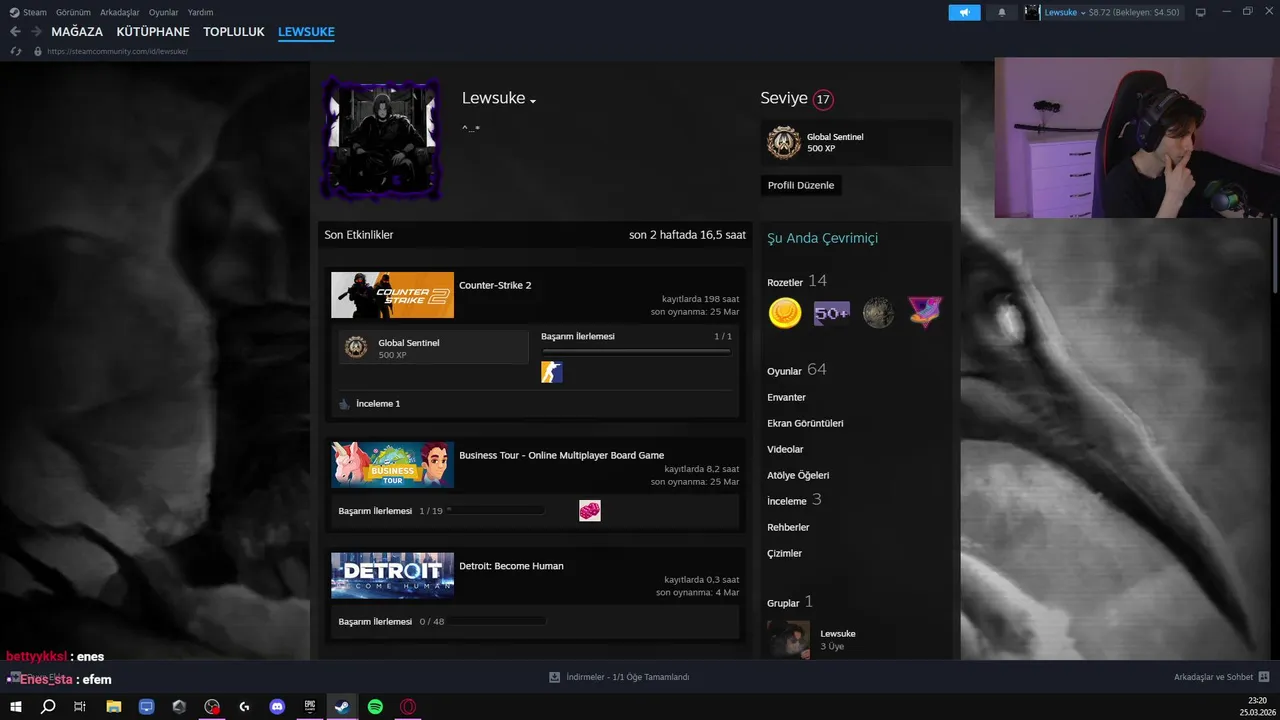Open the Lewsuke group avatar
Image resolution: width=1280 pixels, height=720 pixels.
788,640
